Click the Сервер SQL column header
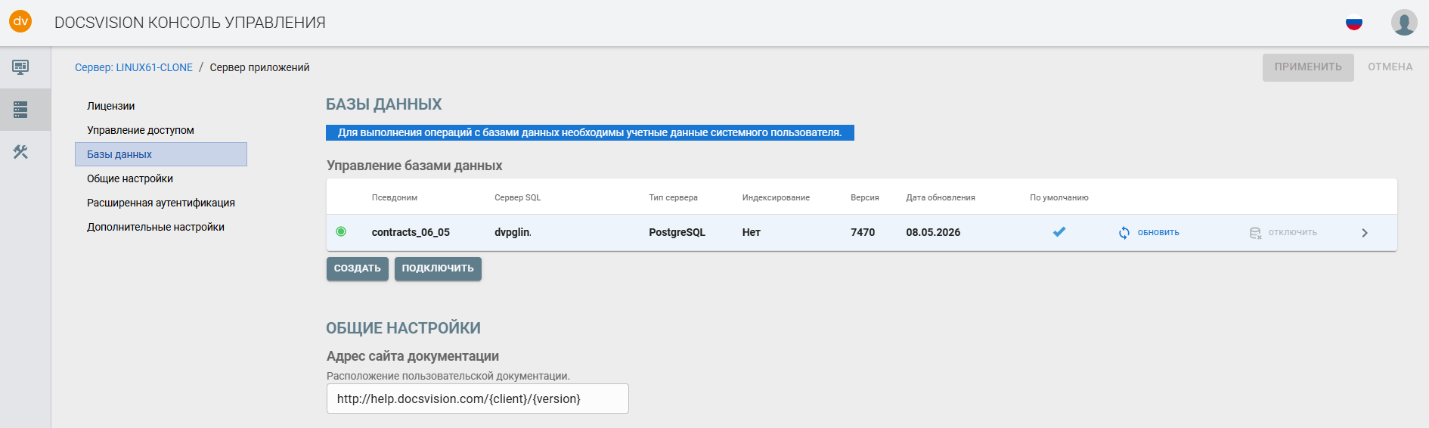 point(517,198)
